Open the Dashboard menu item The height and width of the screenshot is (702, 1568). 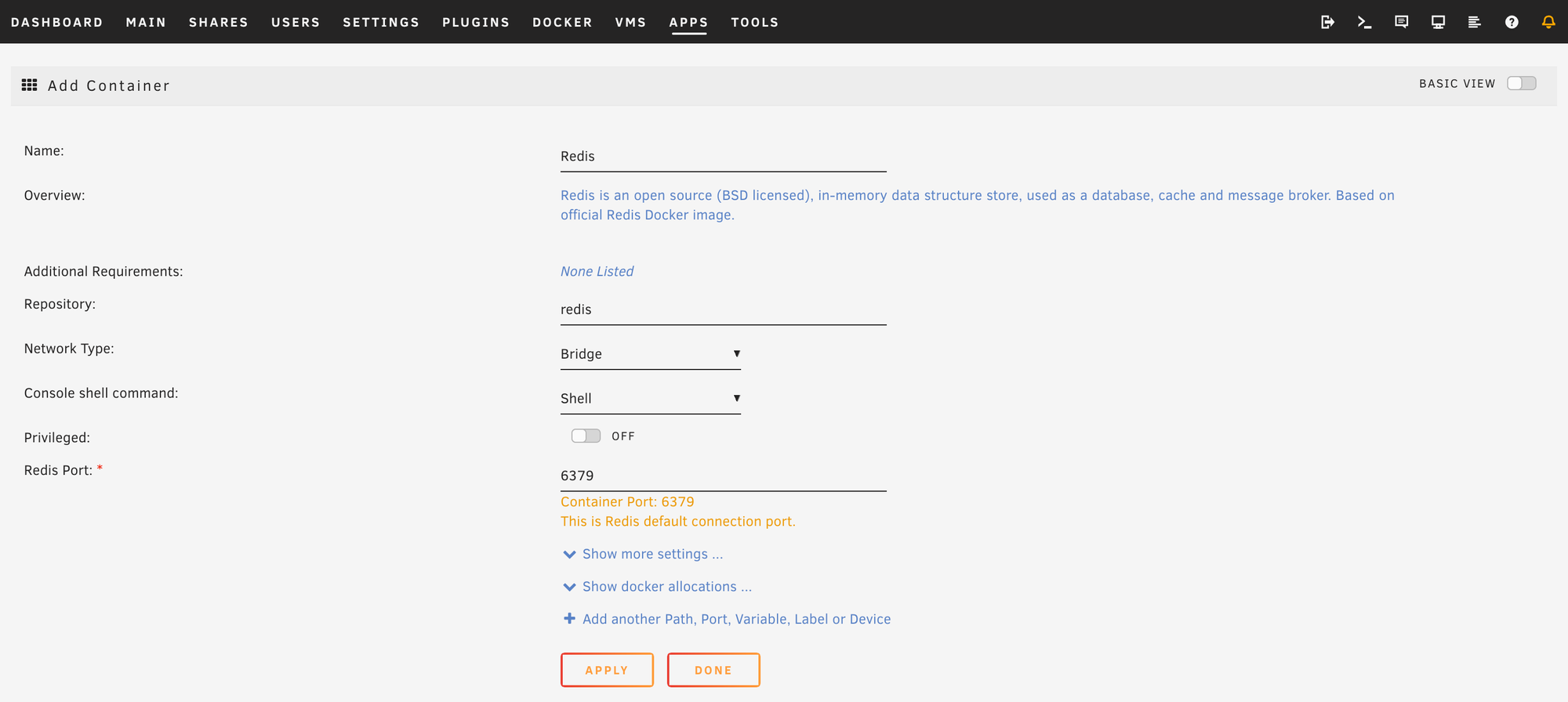point(57,22)
